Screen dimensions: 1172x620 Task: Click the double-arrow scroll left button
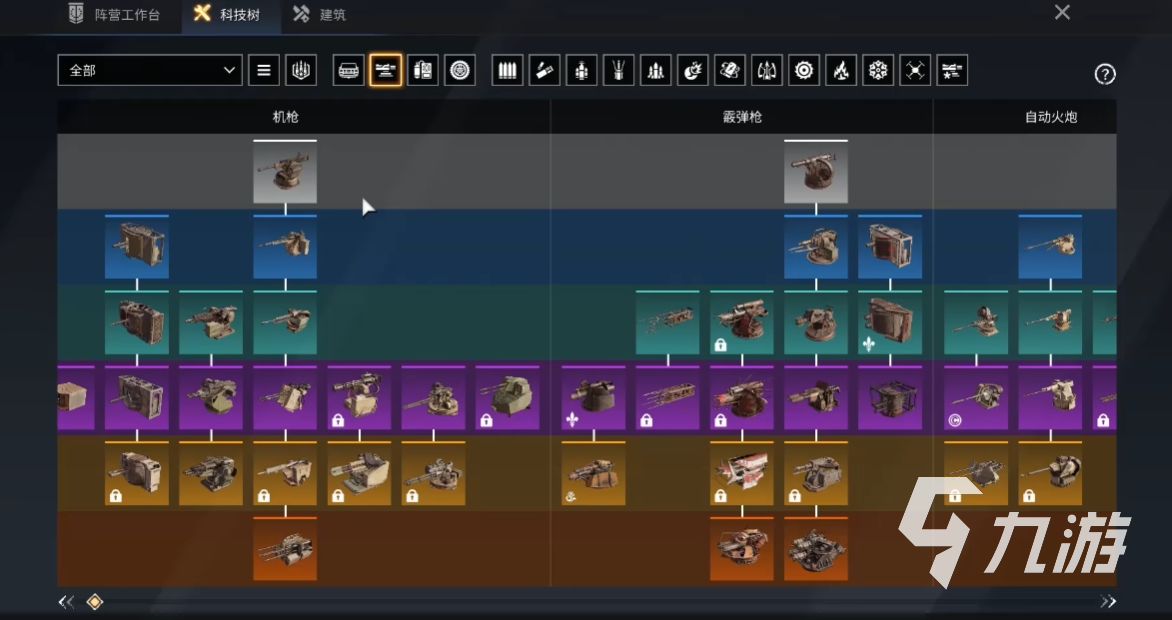67,601
